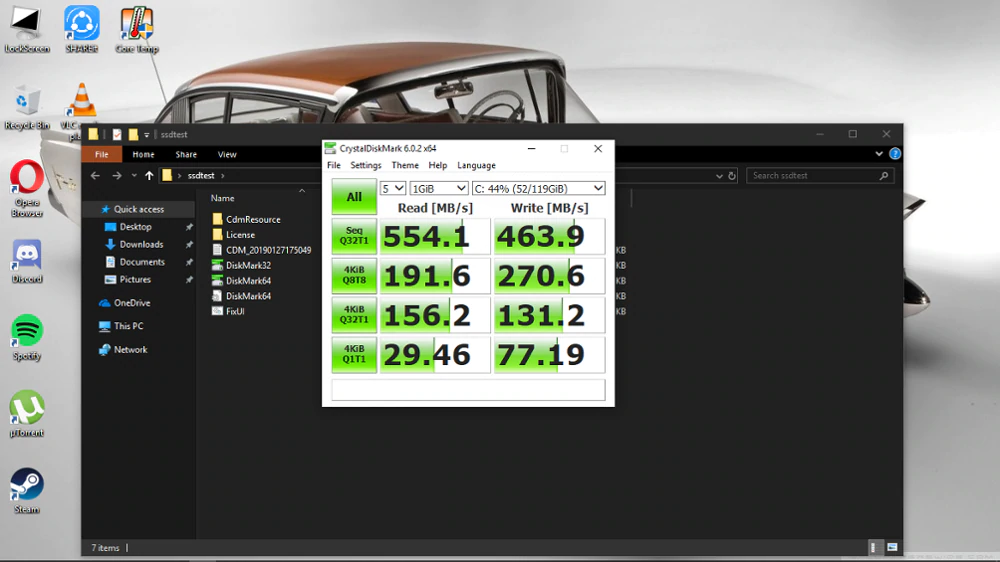Open the µTorrent desktop shortcut
This screenshot has height=562, width=1000.
point(27,408)
